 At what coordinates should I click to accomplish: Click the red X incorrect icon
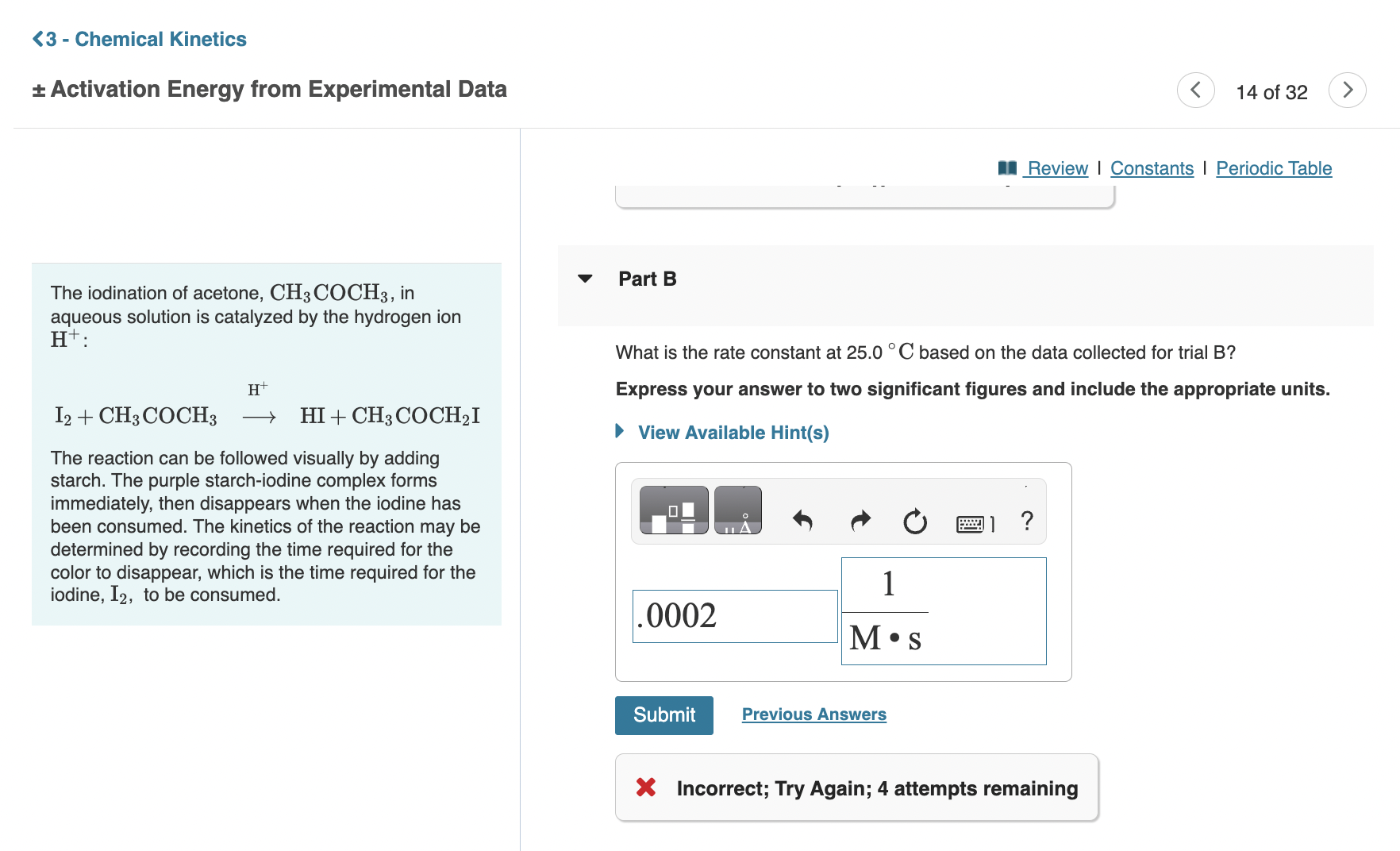click(646, 787)
